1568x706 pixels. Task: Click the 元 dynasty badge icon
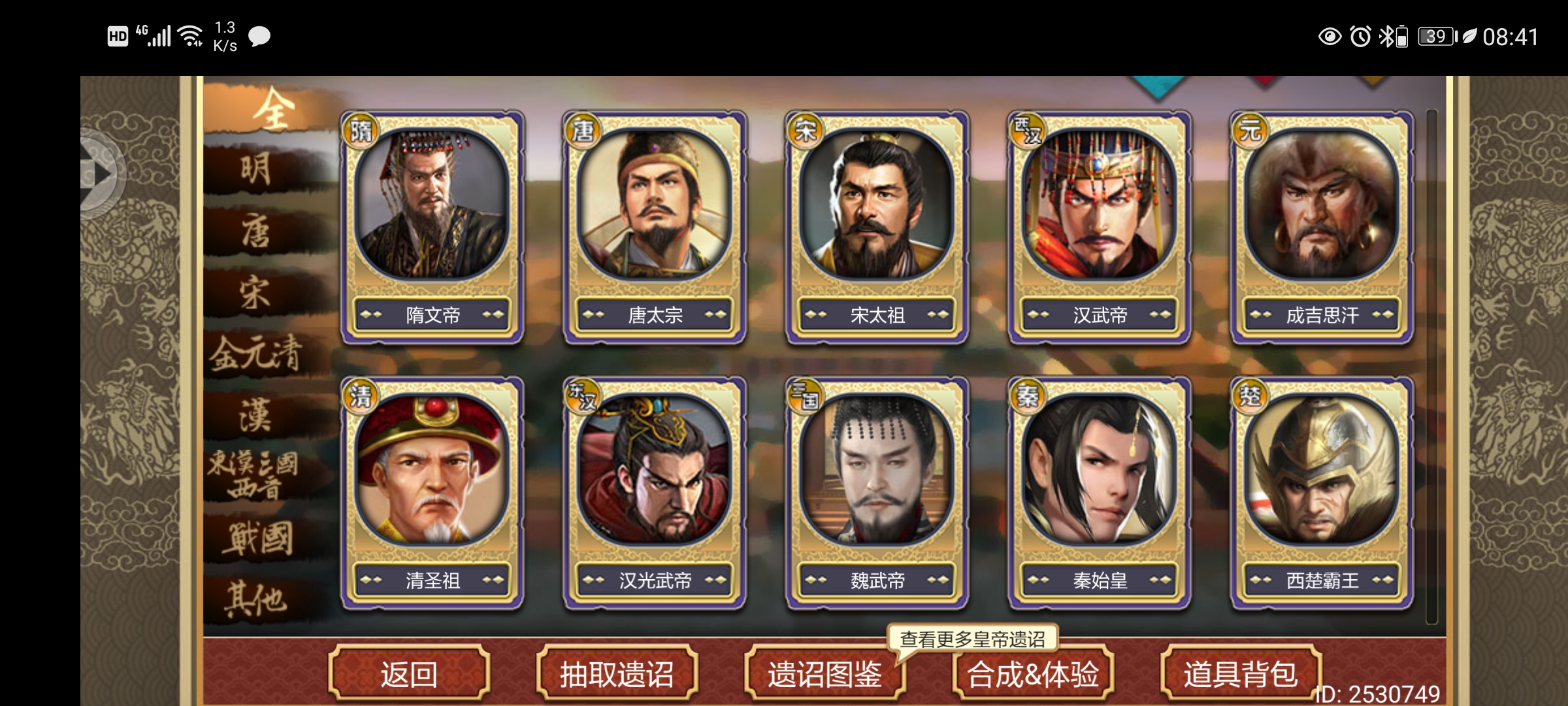(1250, 131)
